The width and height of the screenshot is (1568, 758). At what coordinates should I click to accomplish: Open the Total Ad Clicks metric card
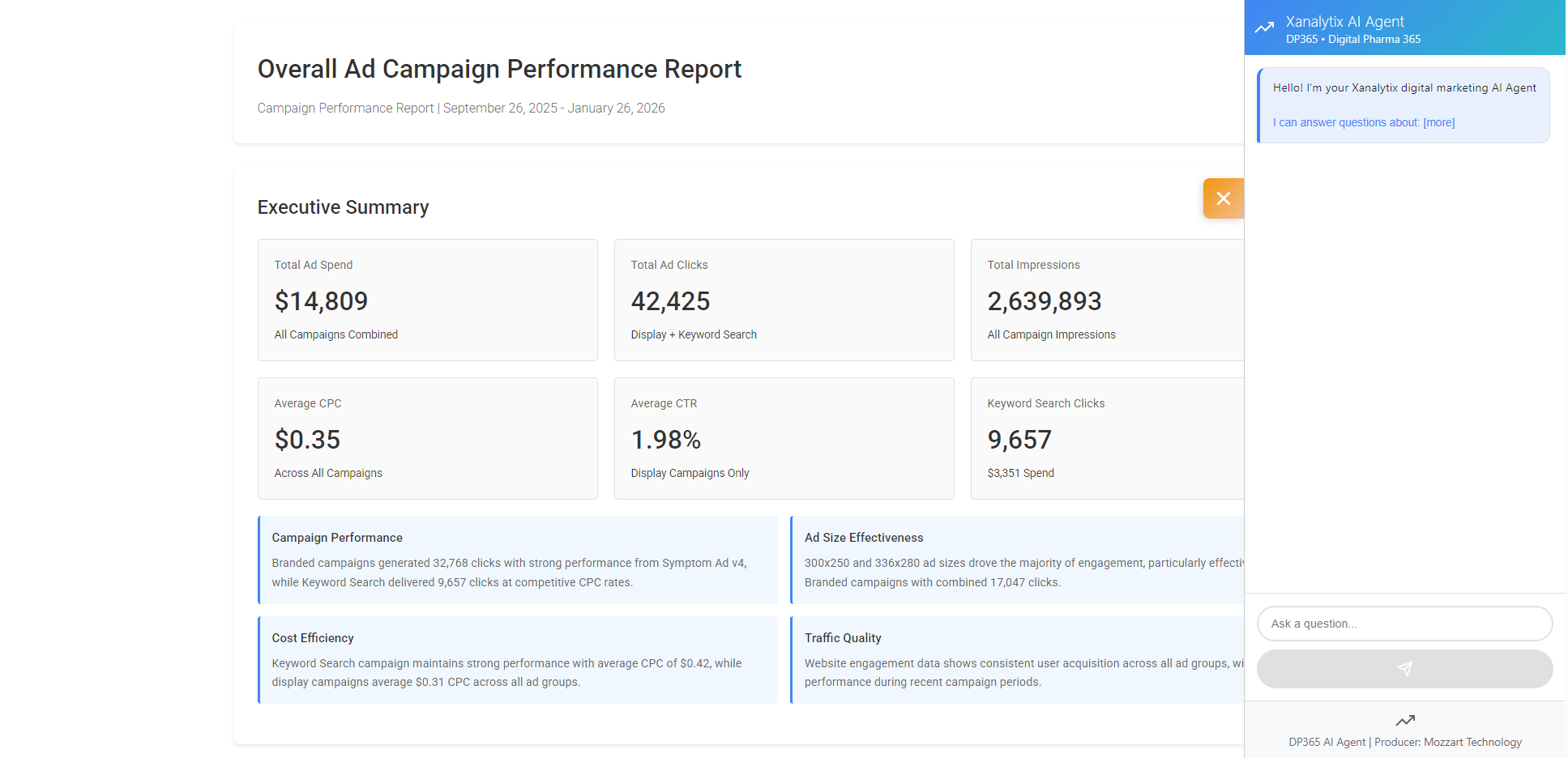pyautogui.click(x=784, y=300)
